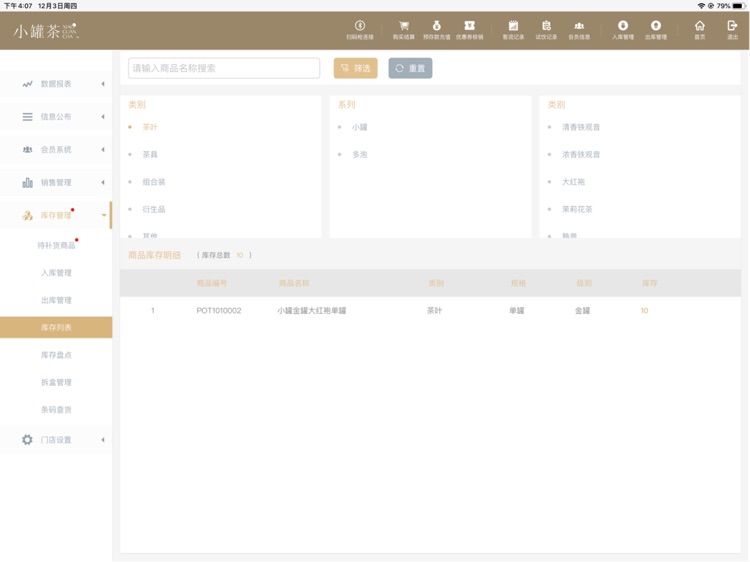The height and width of the screenshot is (562, 750).
Task: Select 清香铁观音 option
Action: [x=581, y=127]
